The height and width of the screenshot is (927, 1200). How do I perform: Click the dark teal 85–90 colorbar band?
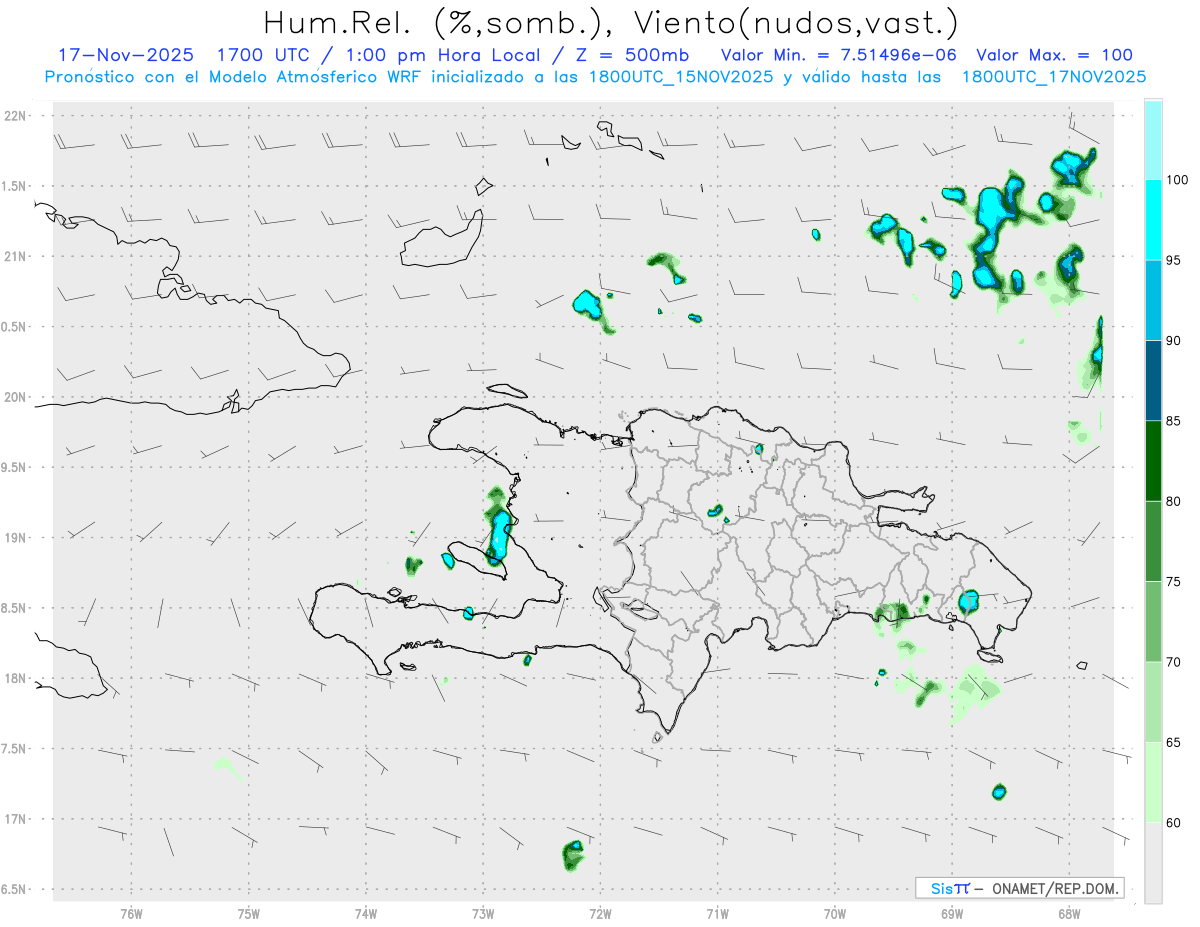1153,381
